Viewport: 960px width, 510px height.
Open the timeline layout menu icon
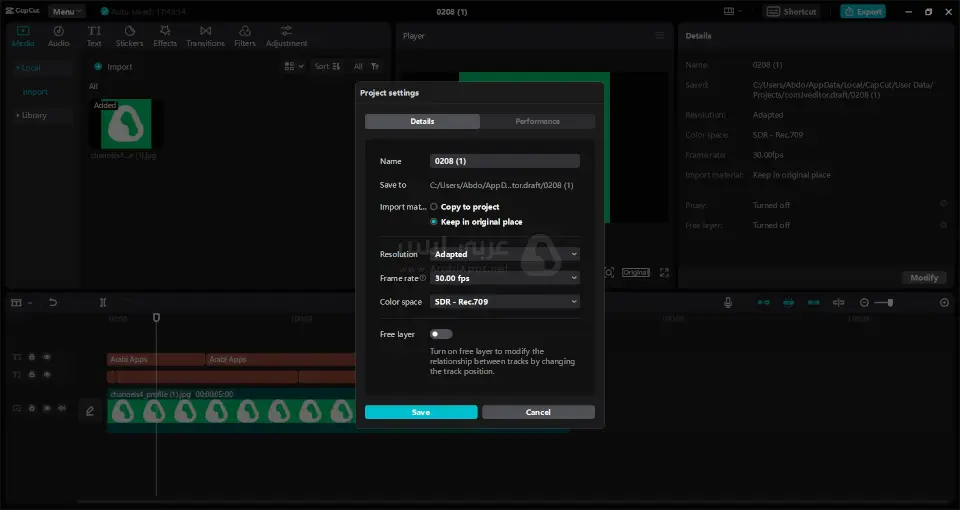click(20, 302)
